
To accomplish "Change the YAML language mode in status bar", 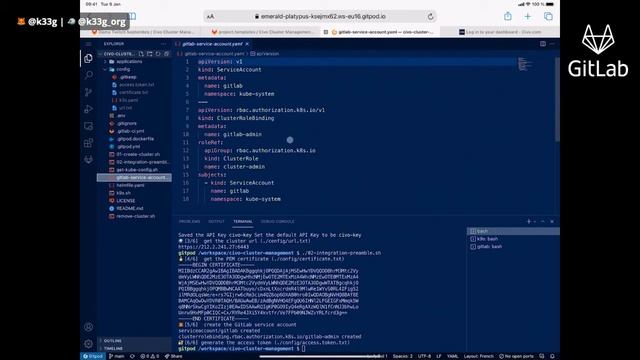I will pyautogui.click(x=452, y=356).
